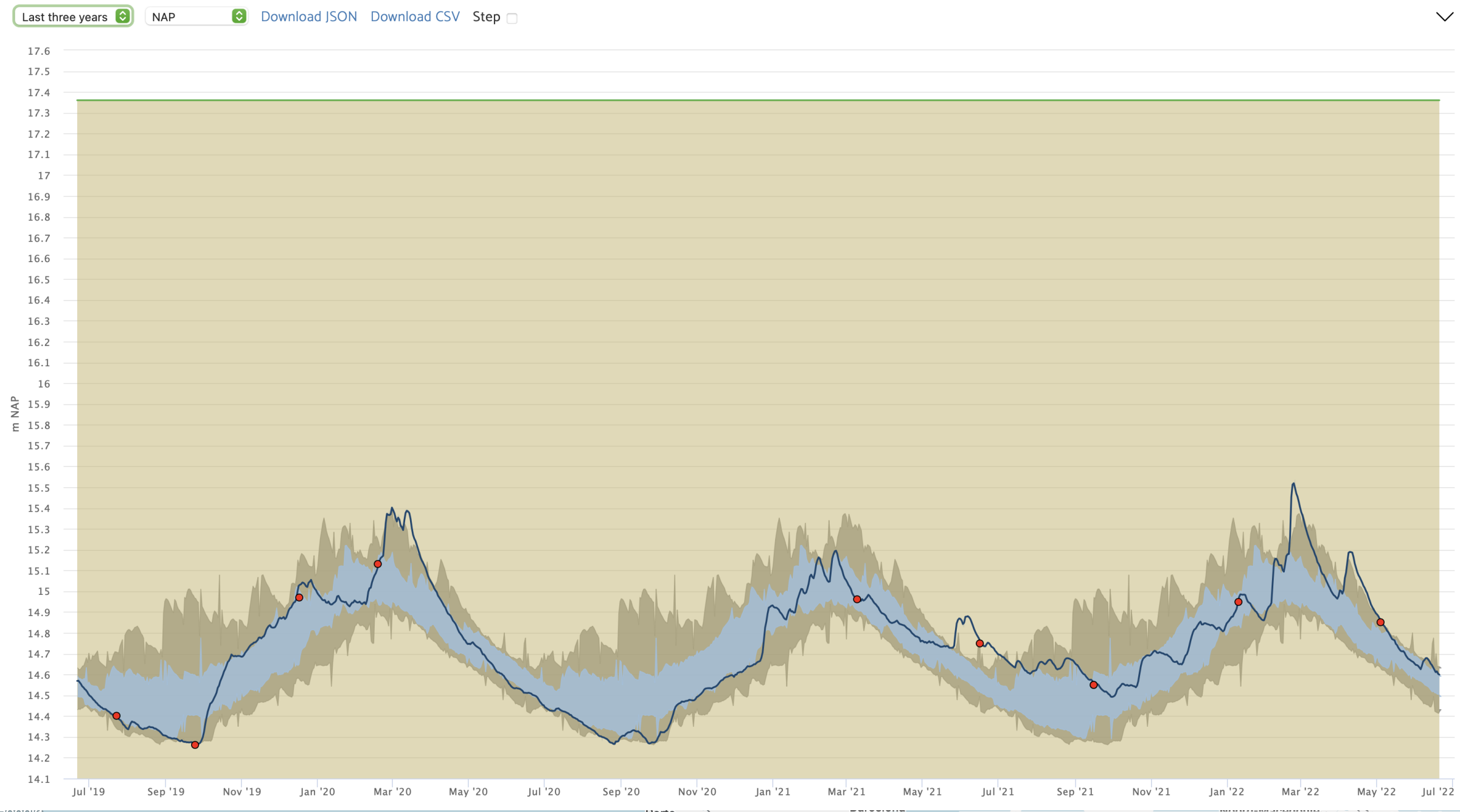The width and height of the screenshot is (1460, 812).
Task: Click the red marker in June '21
Action: [979, 644]
